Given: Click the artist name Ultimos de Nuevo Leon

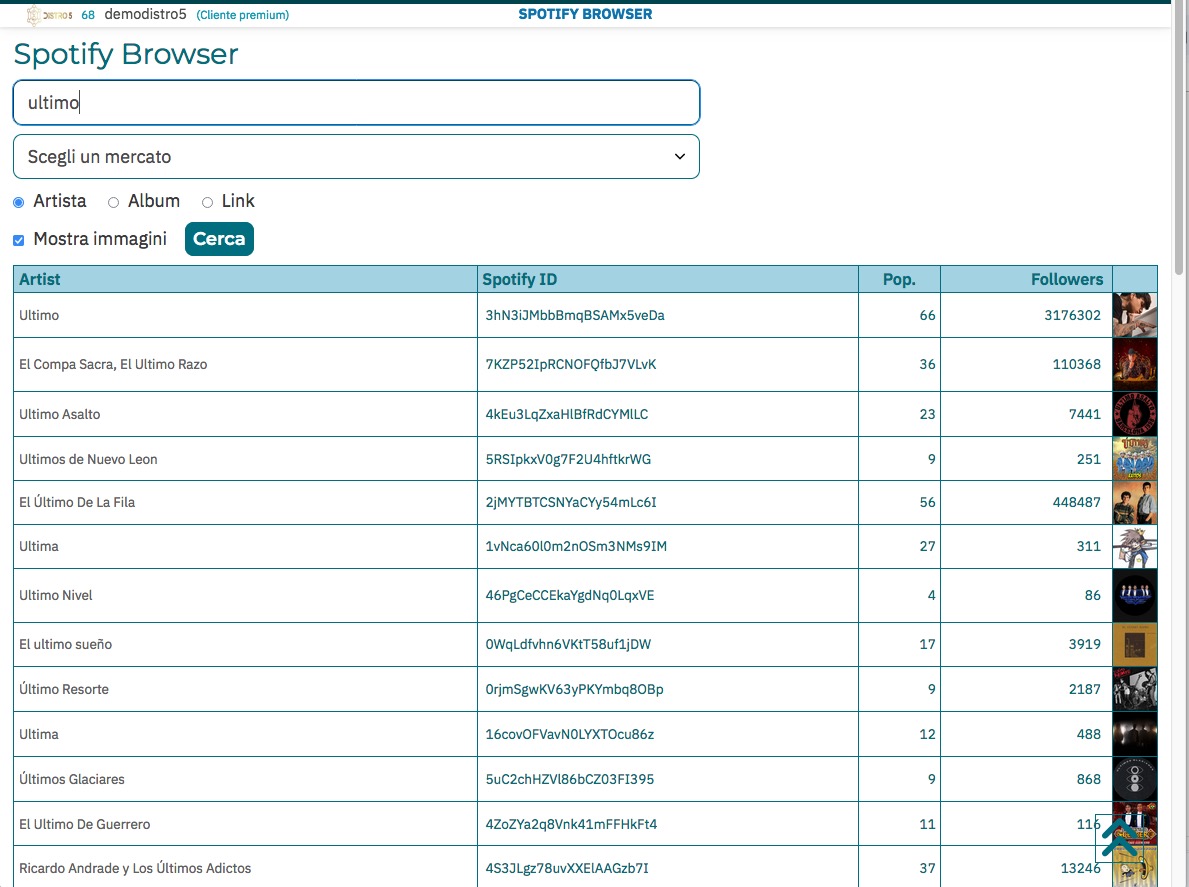Looking at the screenshot, I should tap(88, 459).
